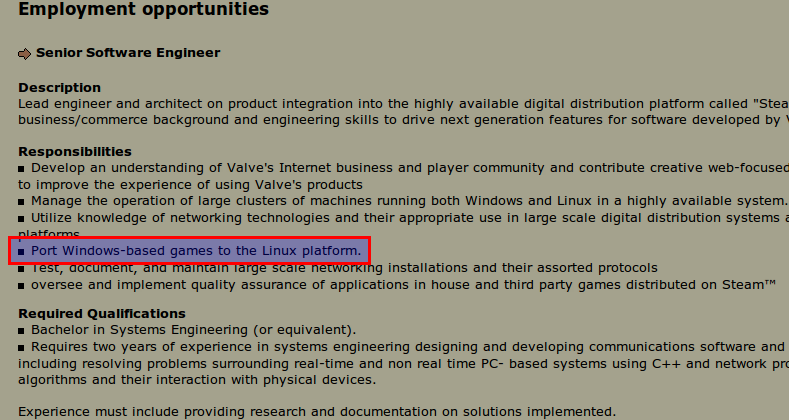Click the 'Employment opportunities' heading

pos(144,11)
